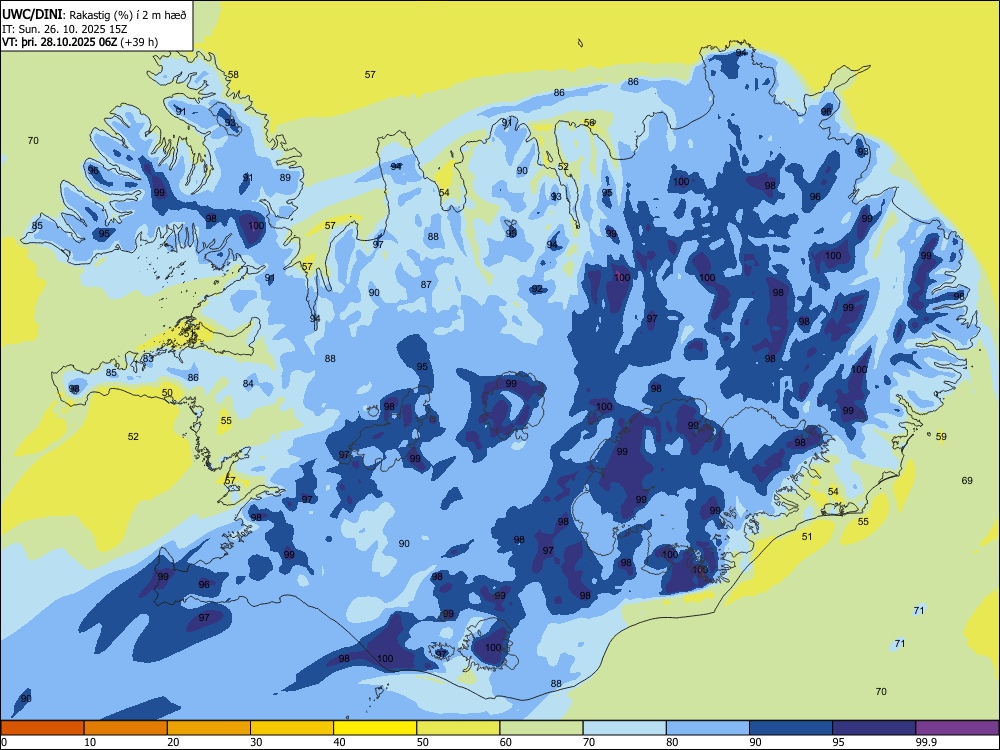
Task: Click the humidity value 58 on the map
Action: (x=233, y=75)
